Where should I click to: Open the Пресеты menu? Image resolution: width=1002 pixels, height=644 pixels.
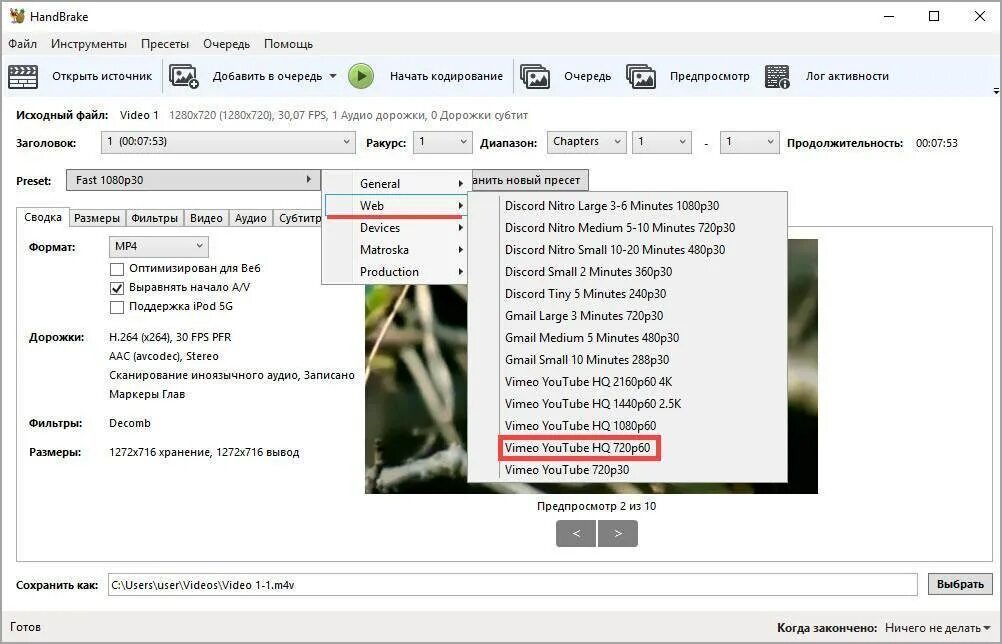point(165,44)
